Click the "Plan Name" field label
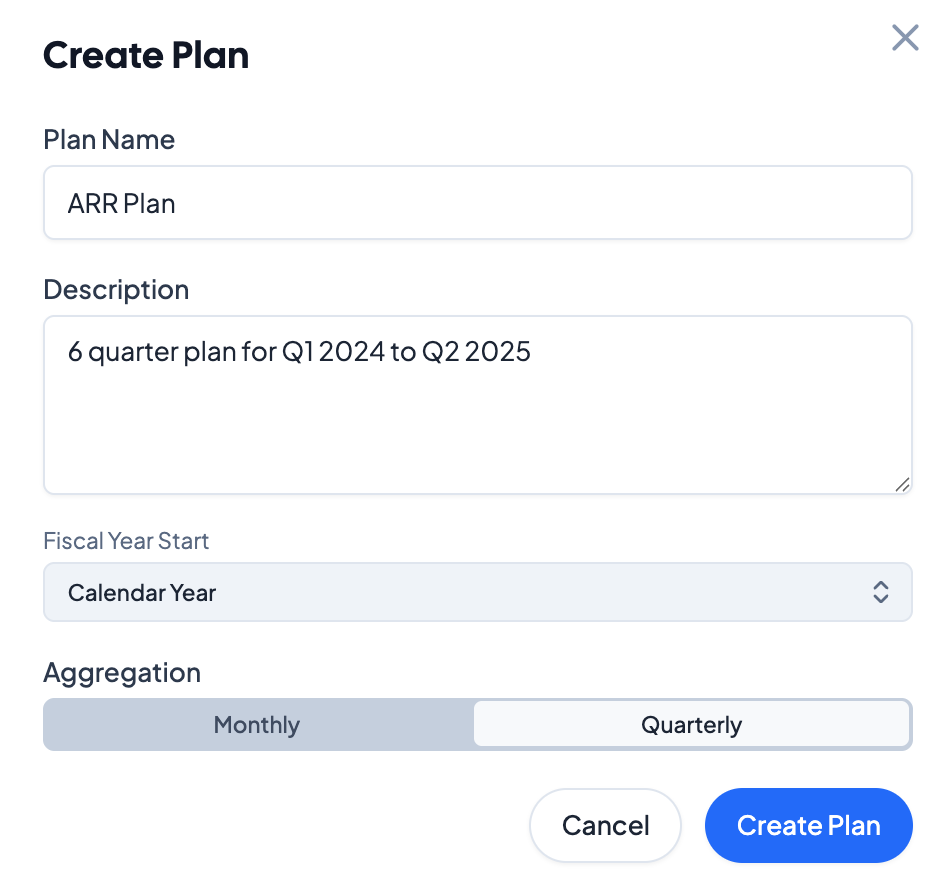The width and height of the screenshot is (948, 896). [x=109, y=140]
